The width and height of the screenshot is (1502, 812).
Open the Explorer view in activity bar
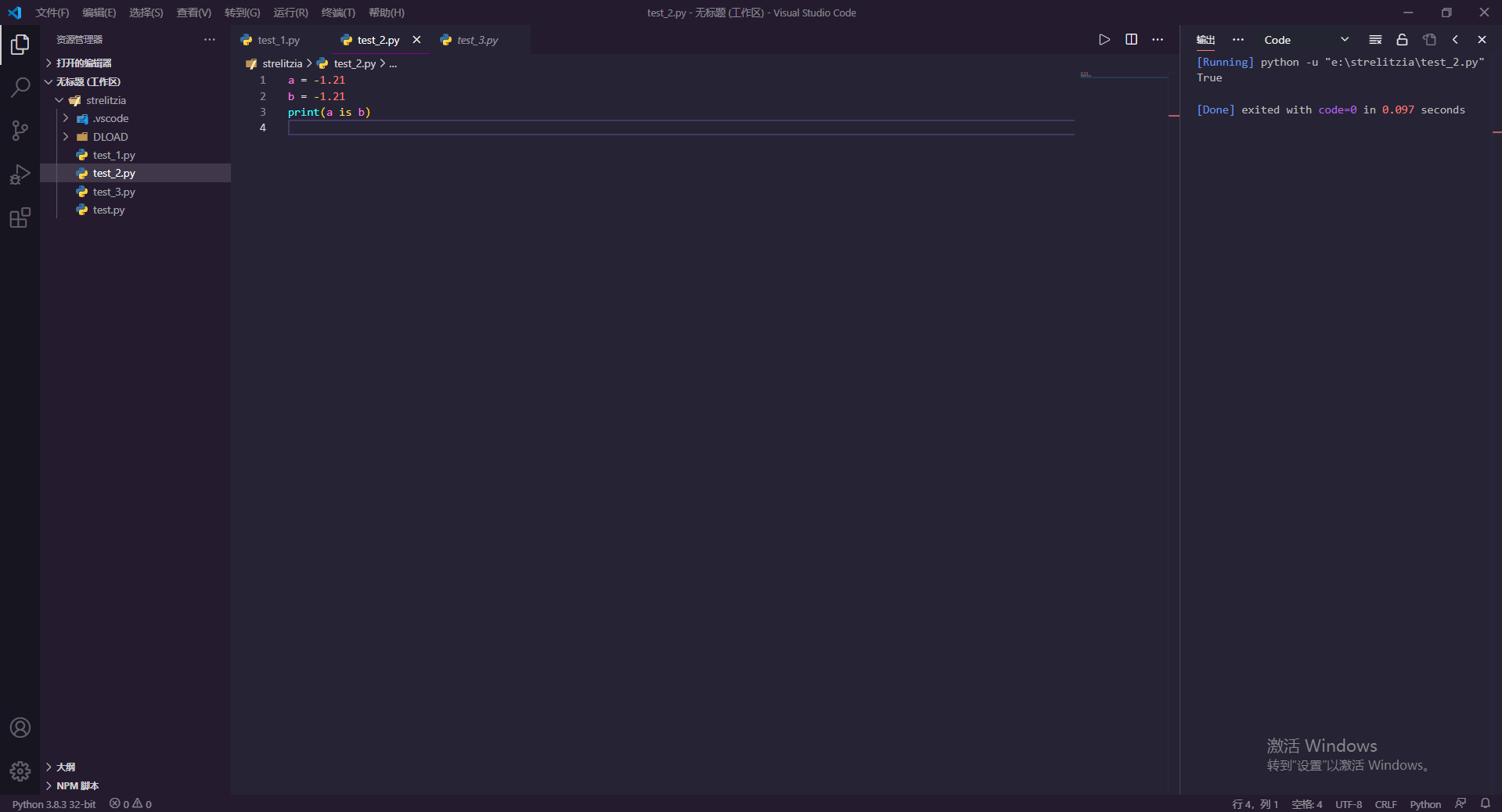click(20, 45)
